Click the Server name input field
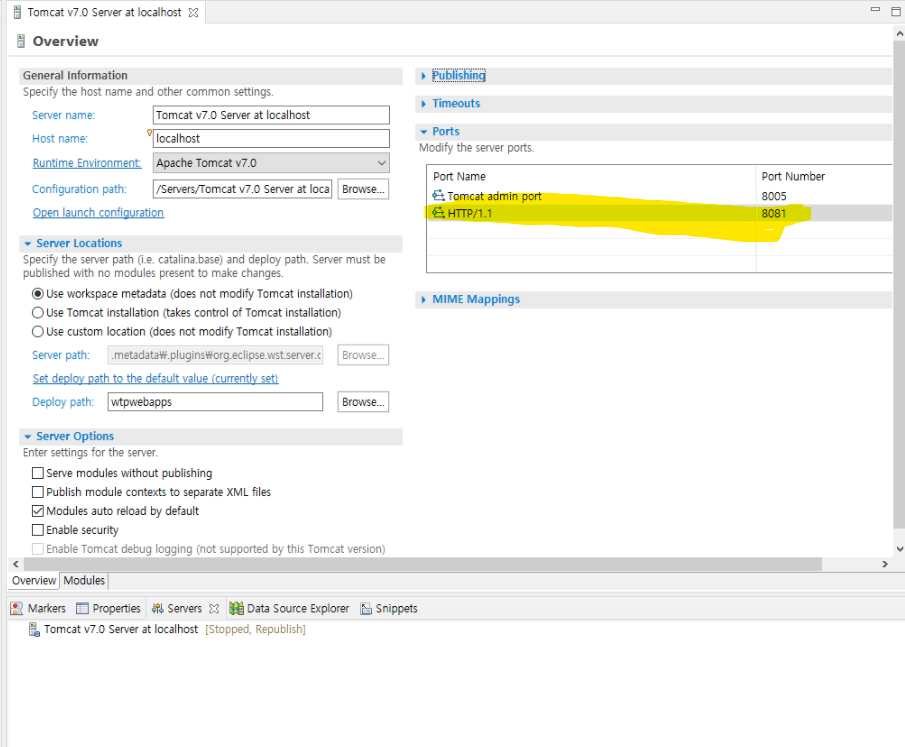The image size is (905, 747). pyautogui.click(x=271, y=115)
